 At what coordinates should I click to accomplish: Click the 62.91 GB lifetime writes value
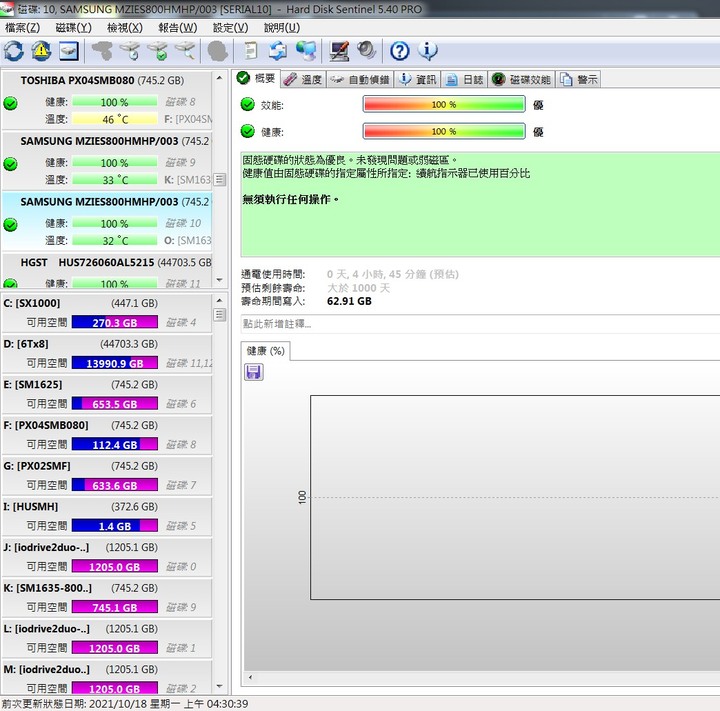(x=349, y=301)
